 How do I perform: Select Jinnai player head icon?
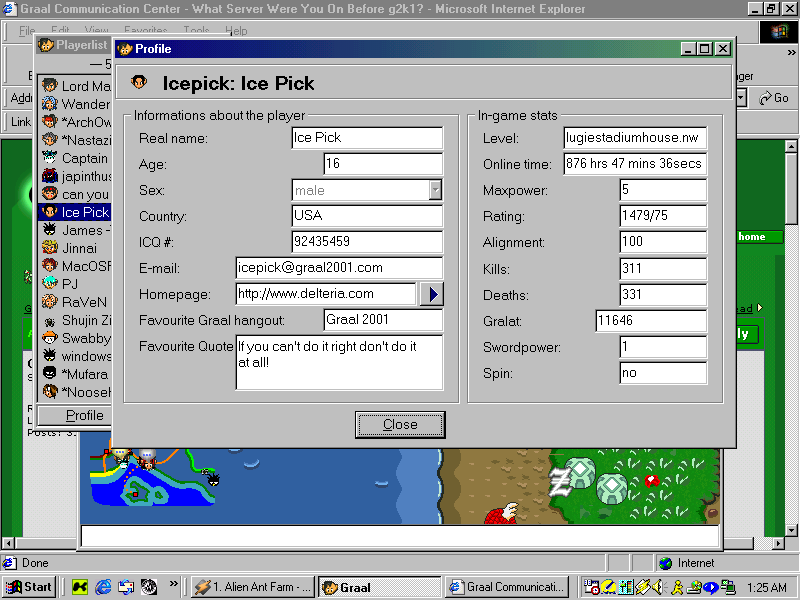click(49, 247)
